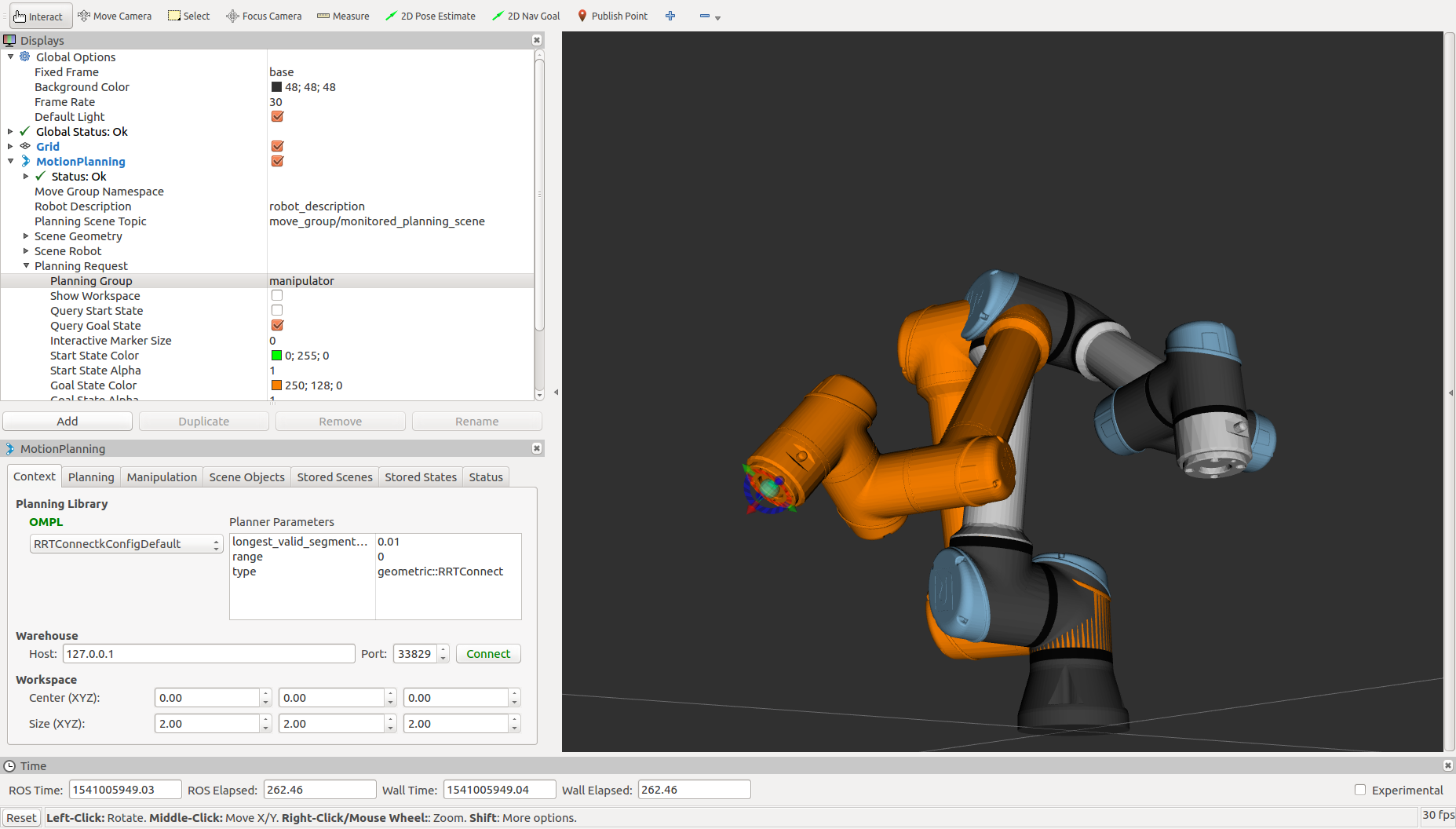Disable the Query Goal State checkbox
Image resolution: width=1456 pixels, height=829 pixels.
(x=277, y=325)
